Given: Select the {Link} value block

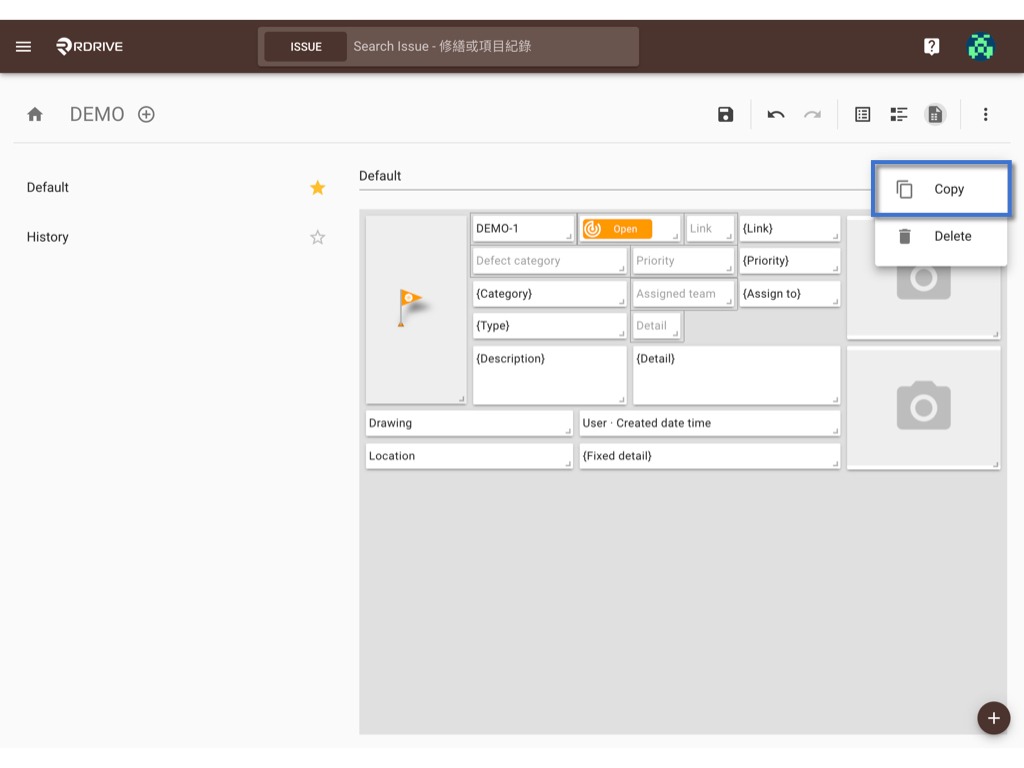Looking at the screenshot, I should [790, 229].
